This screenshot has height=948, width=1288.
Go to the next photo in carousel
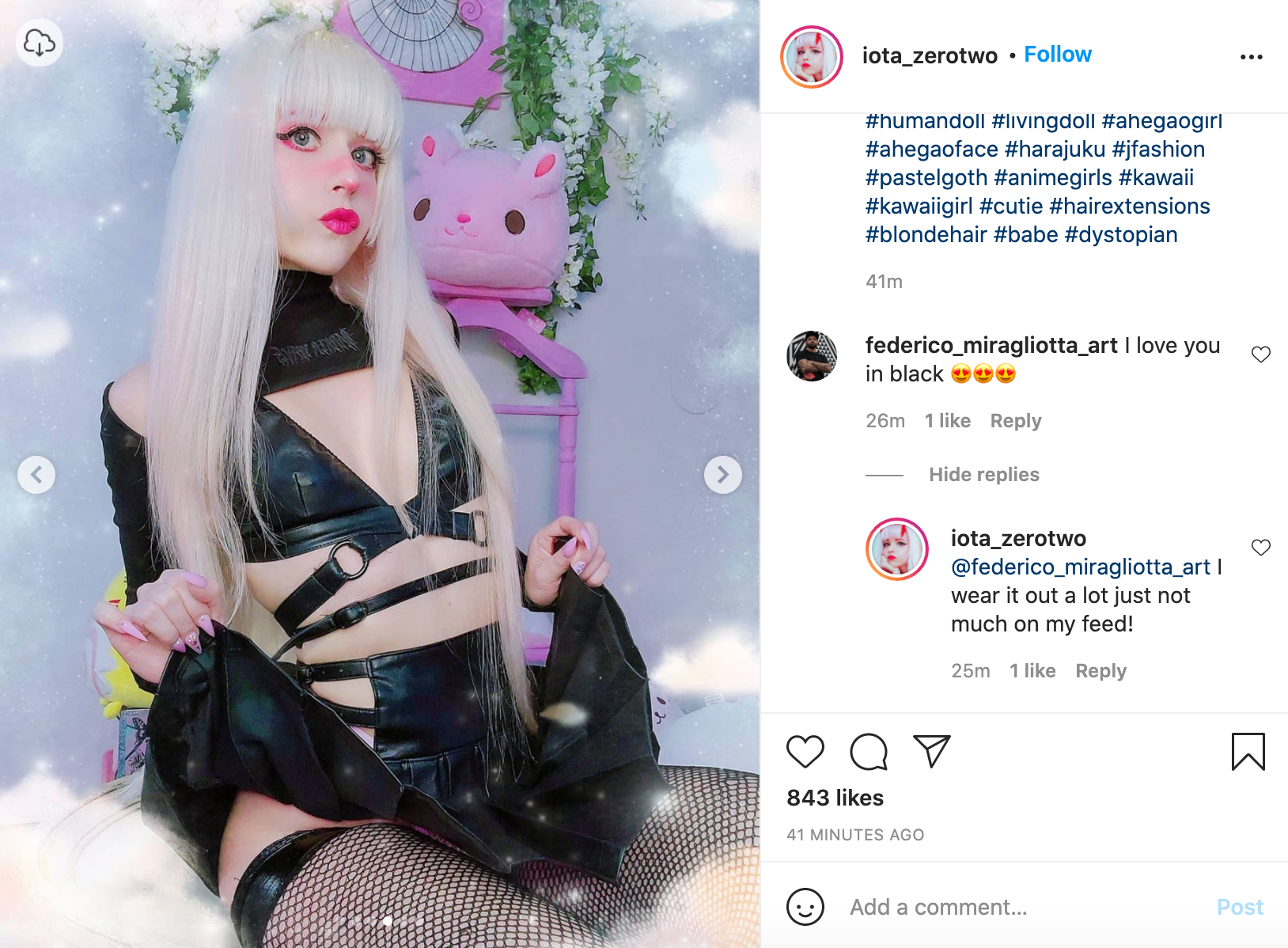pyautogui.click(x=722, y=475)
